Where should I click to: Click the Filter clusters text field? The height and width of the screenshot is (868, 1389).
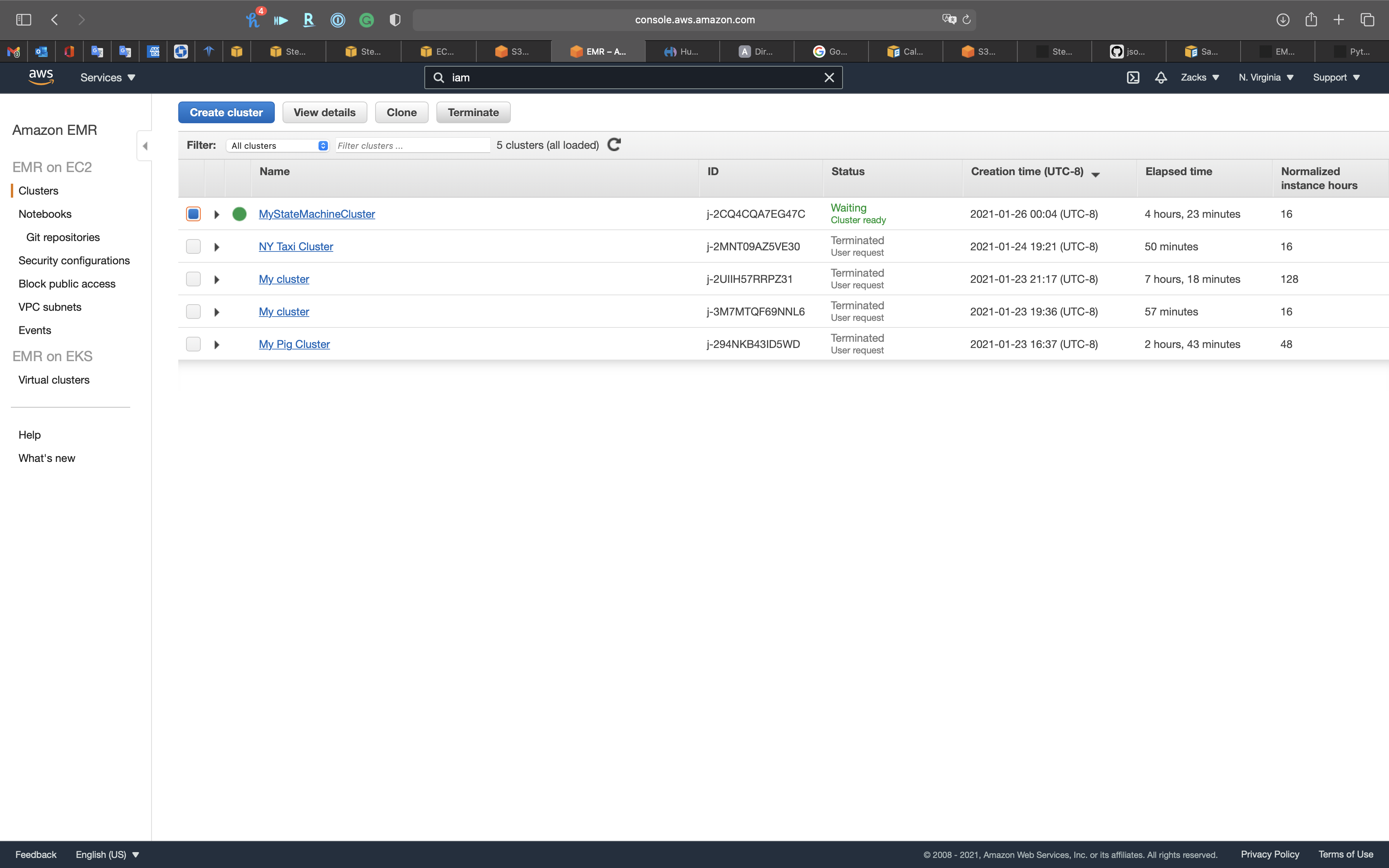coord(412,146)
